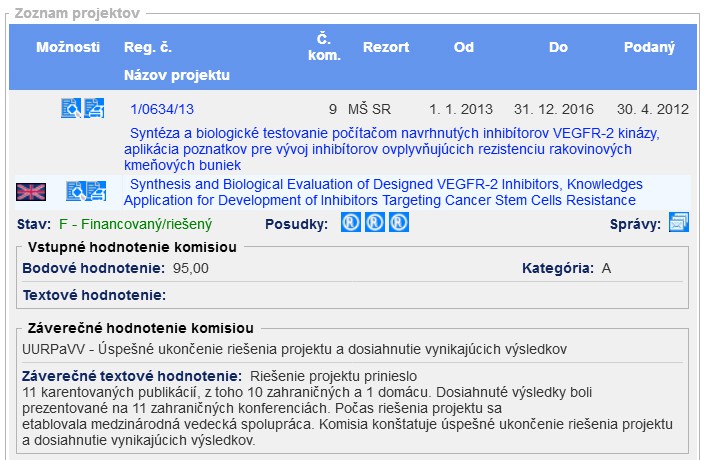Click the 'Posudky:' label

tap(296, 224)
